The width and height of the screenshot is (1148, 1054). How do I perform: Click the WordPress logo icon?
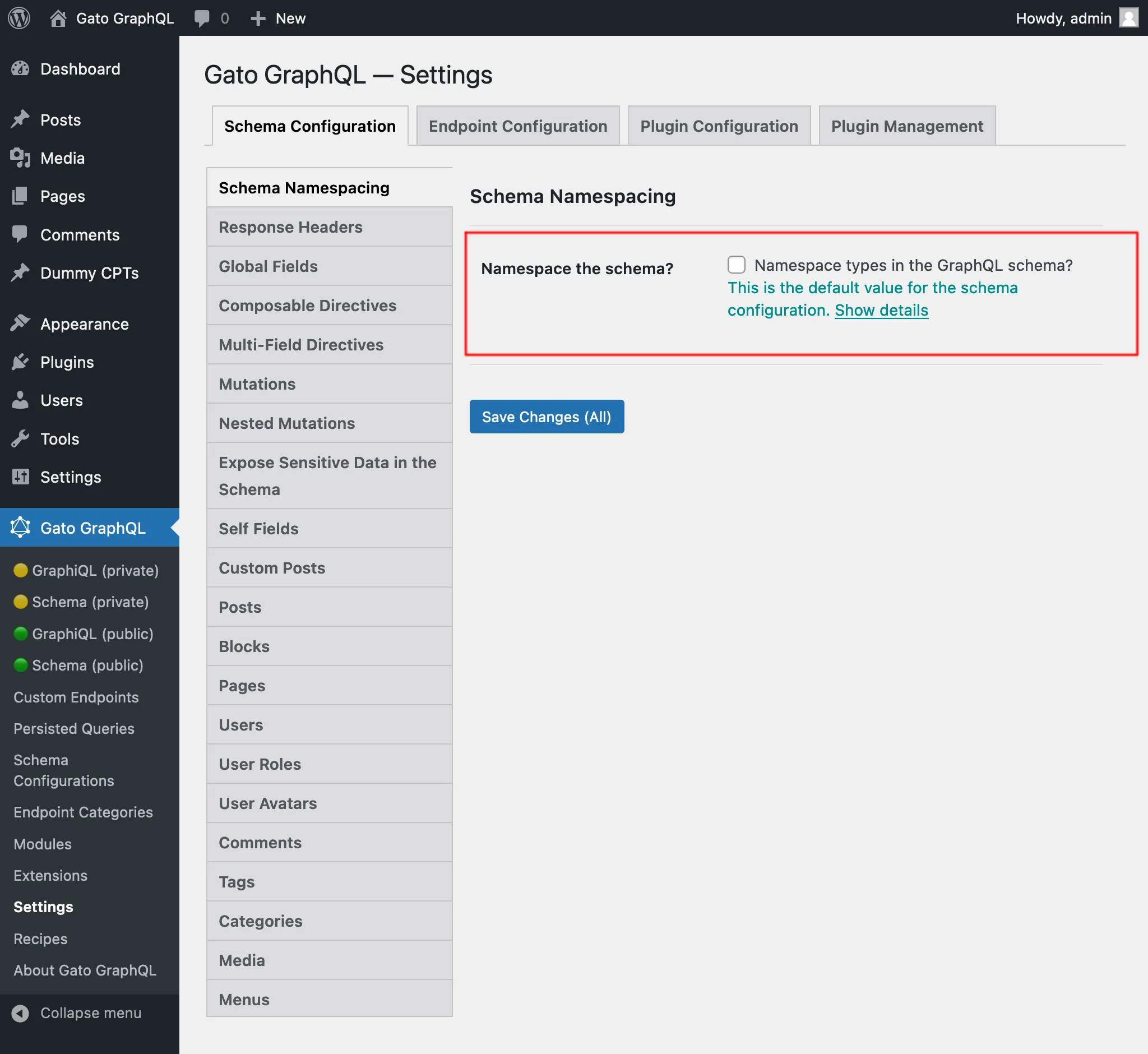(19, 18)
